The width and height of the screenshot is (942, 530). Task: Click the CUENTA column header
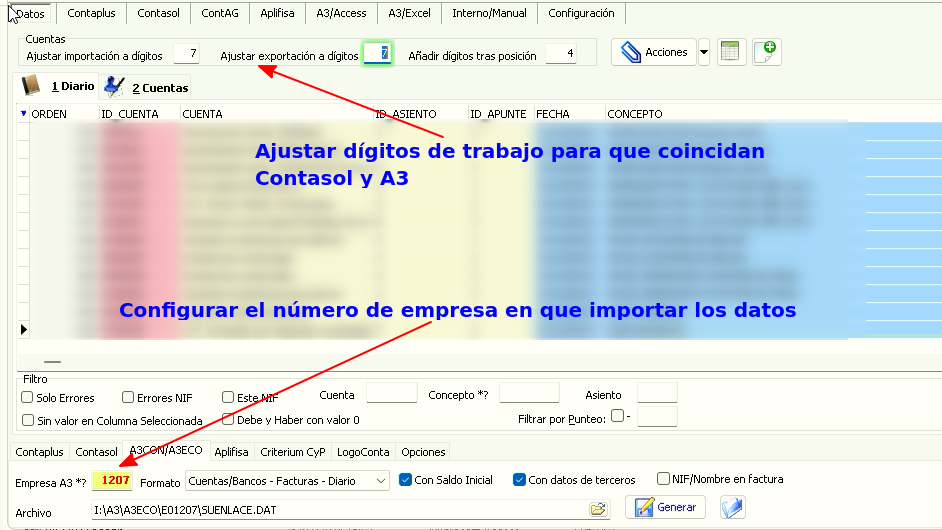(277, 114)
